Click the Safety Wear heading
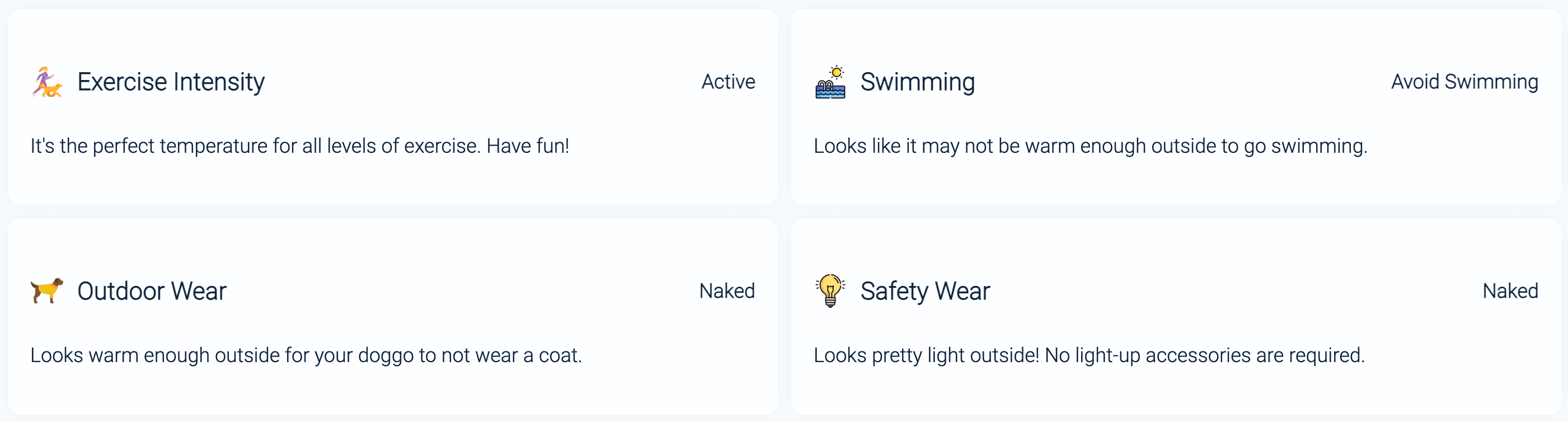 coord(924,291)
